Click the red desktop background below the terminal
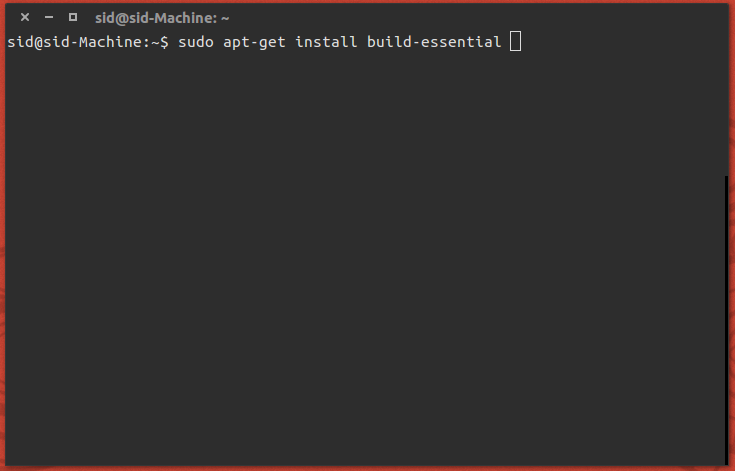Viewport: 735px width, 471px height. click(367, 467)
